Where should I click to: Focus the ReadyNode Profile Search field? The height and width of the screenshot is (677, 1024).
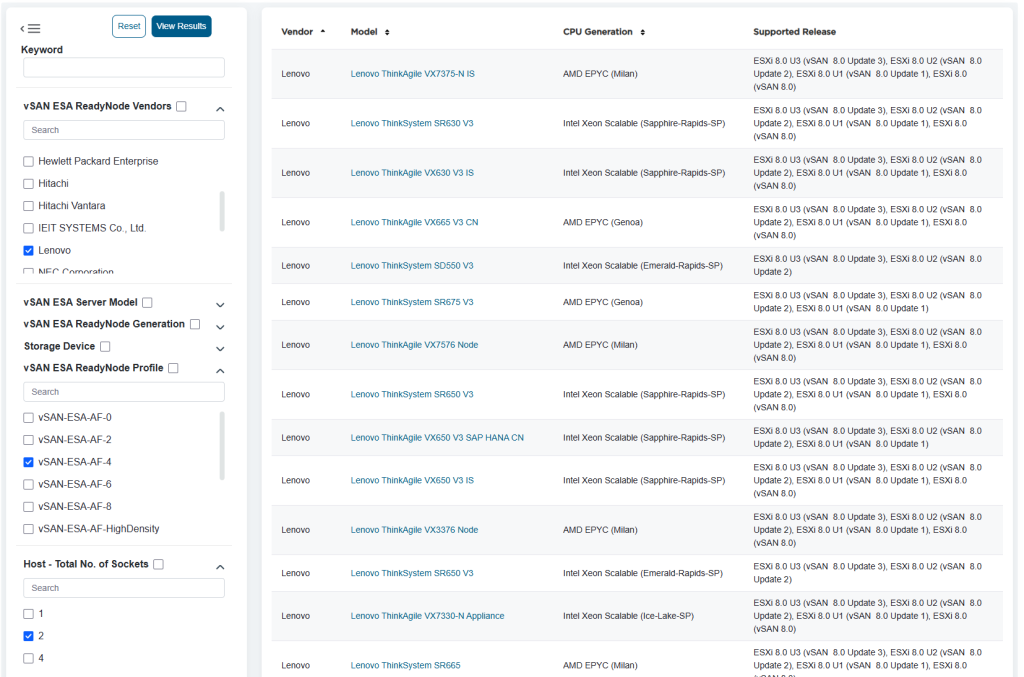pos(124,392)
